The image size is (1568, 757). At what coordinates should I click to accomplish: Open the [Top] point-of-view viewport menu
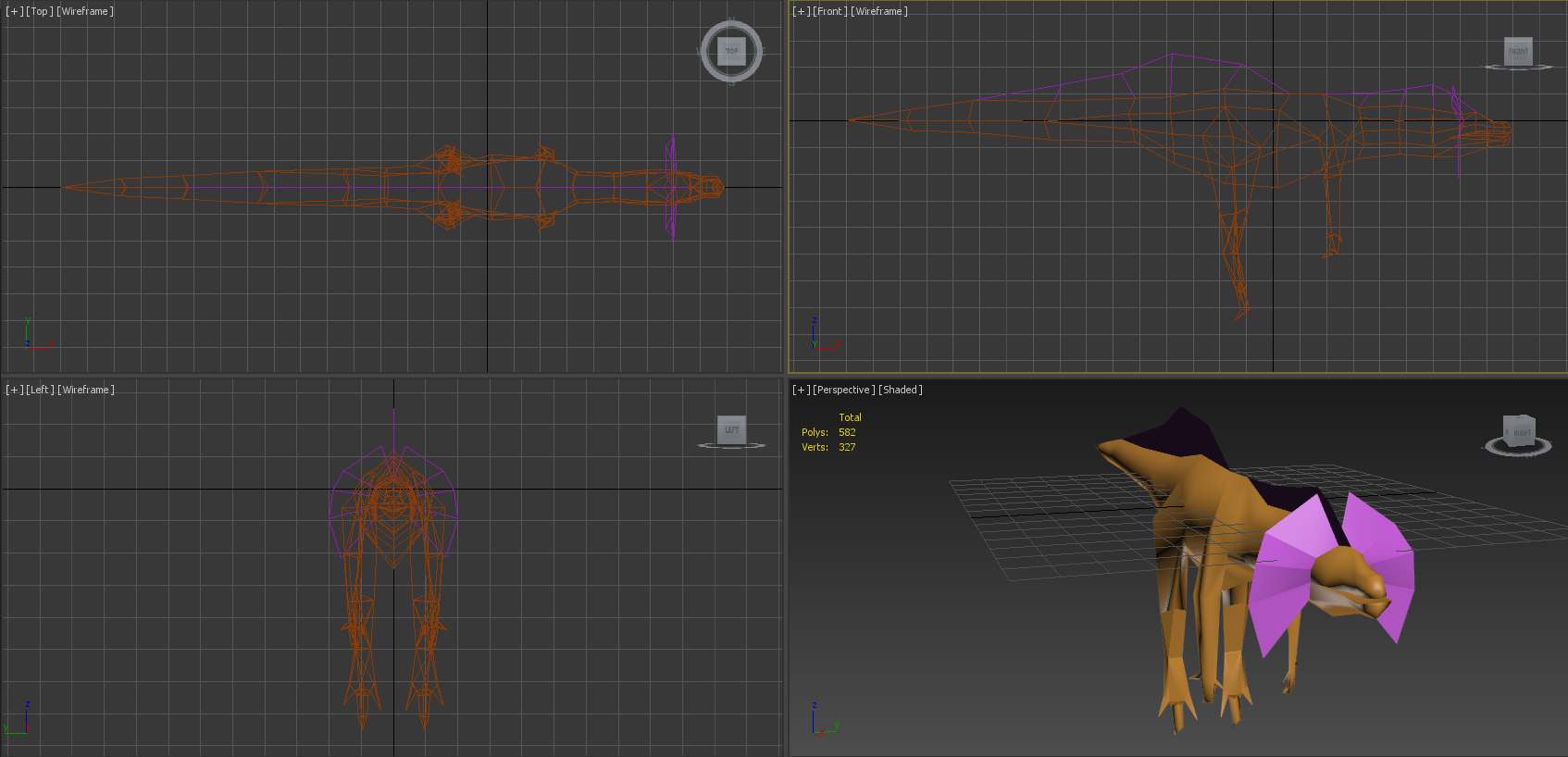pos(40,11)
